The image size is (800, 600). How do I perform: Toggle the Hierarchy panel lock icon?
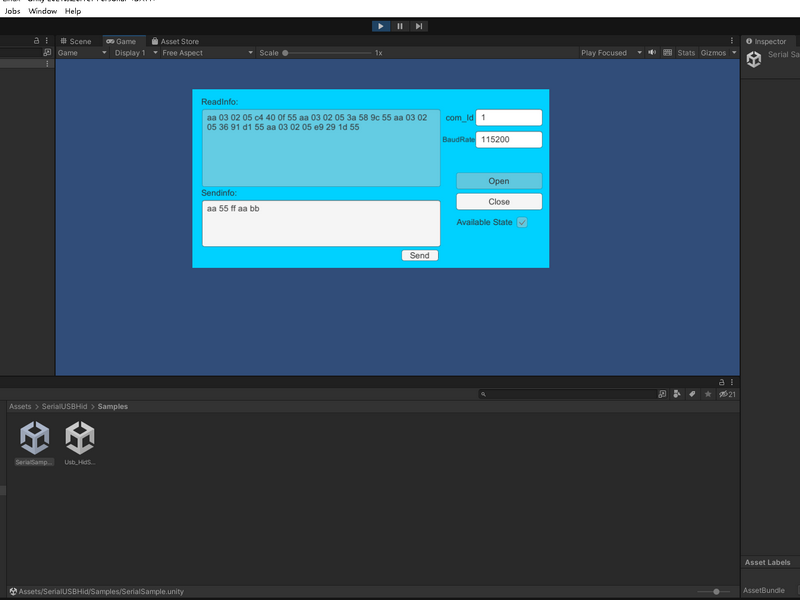(36, 40)
